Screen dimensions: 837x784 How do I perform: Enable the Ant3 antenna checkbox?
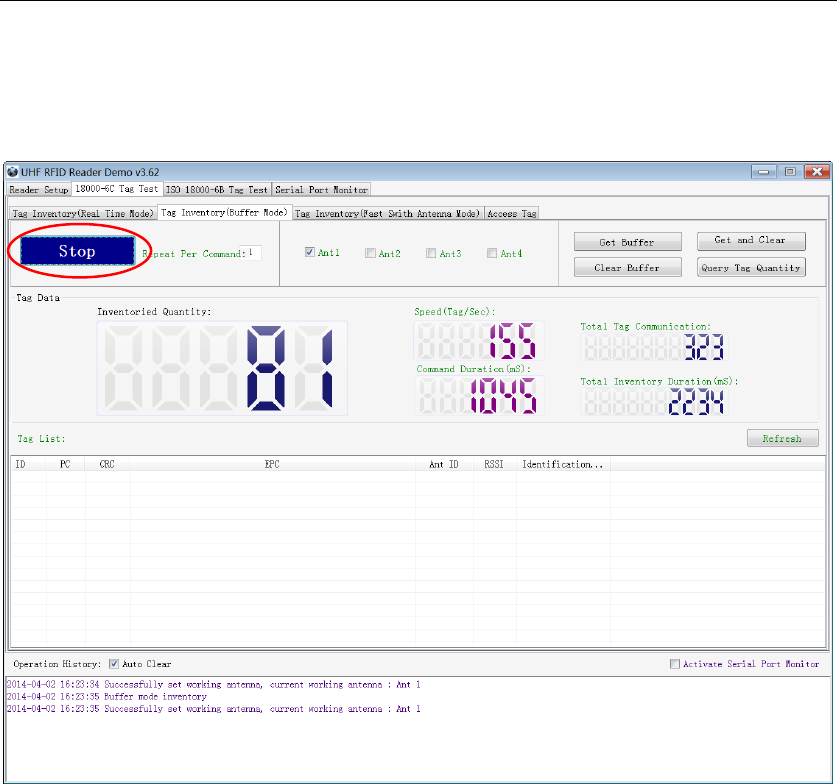[x=432, y=254]
